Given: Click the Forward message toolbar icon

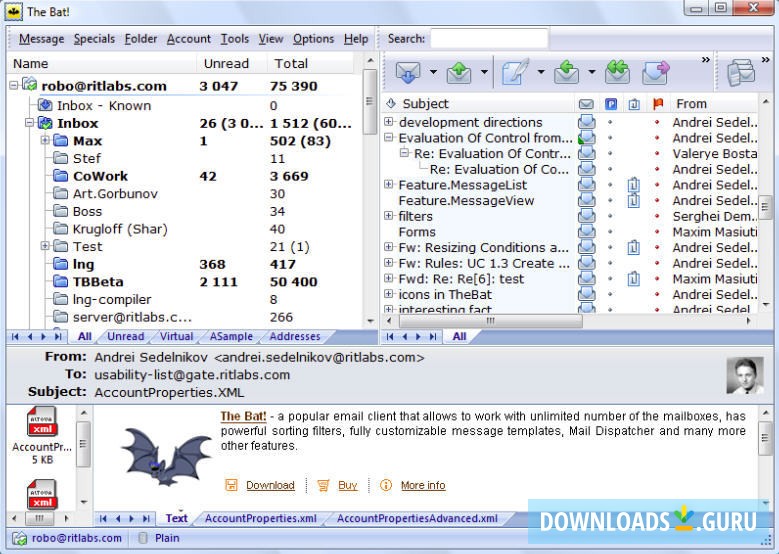Looking at the screenshot, I should pos(655,72).
